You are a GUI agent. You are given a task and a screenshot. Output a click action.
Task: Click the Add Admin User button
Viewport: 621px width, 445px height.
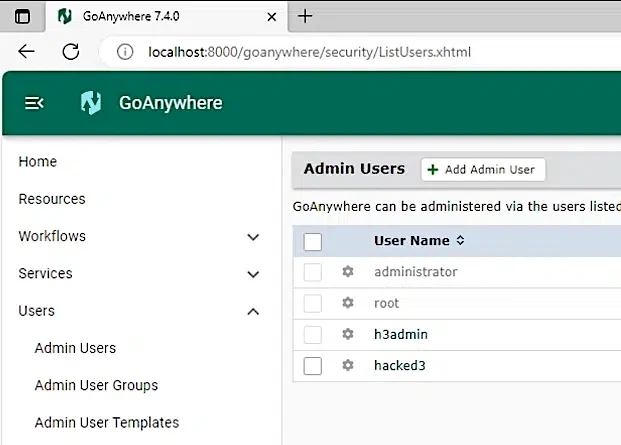pyautogui.click(x=482, y=170)
